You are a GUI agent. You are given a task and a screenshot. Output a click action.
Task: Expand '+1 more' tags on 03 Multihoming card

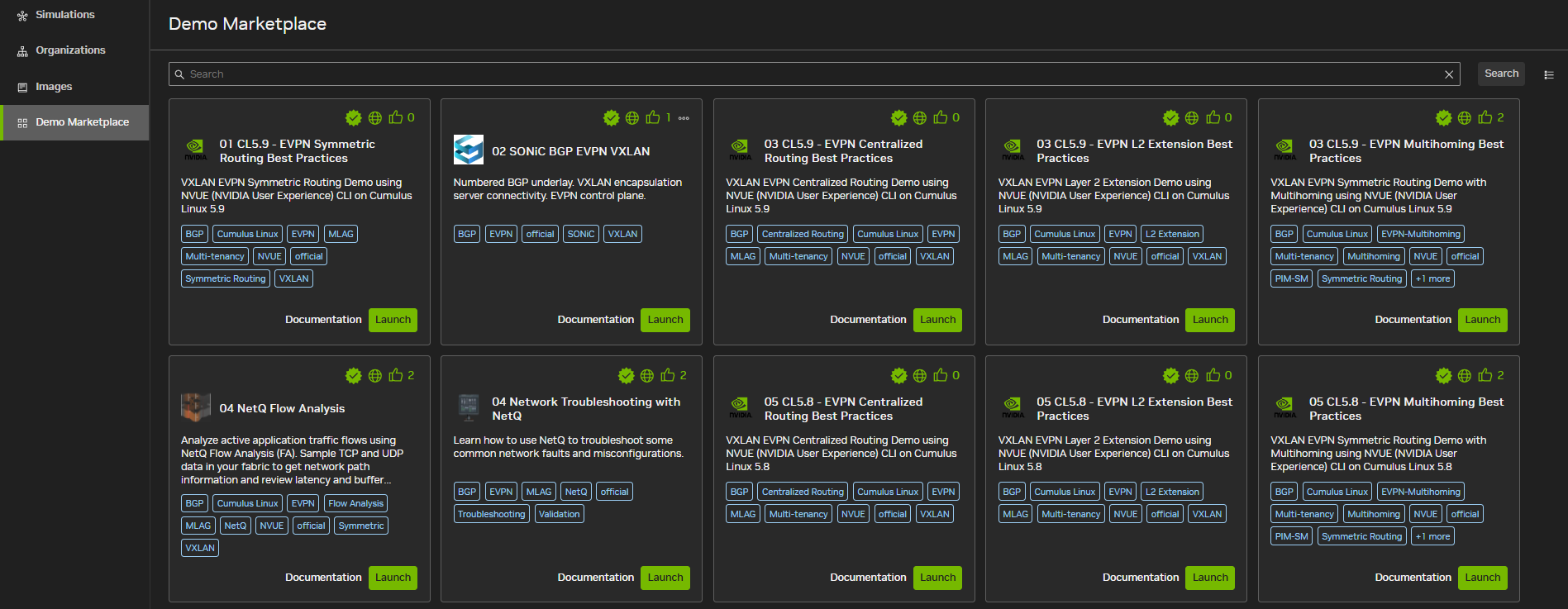pyautogui.click(x=1432, y=278)
